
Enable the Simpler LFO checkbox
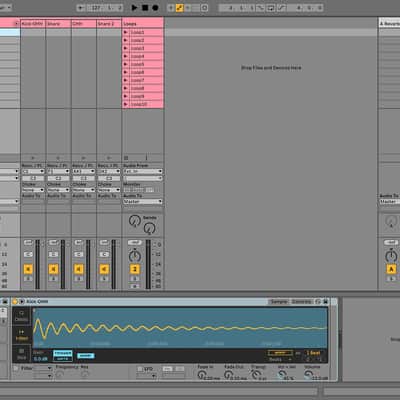click(141, 369)
